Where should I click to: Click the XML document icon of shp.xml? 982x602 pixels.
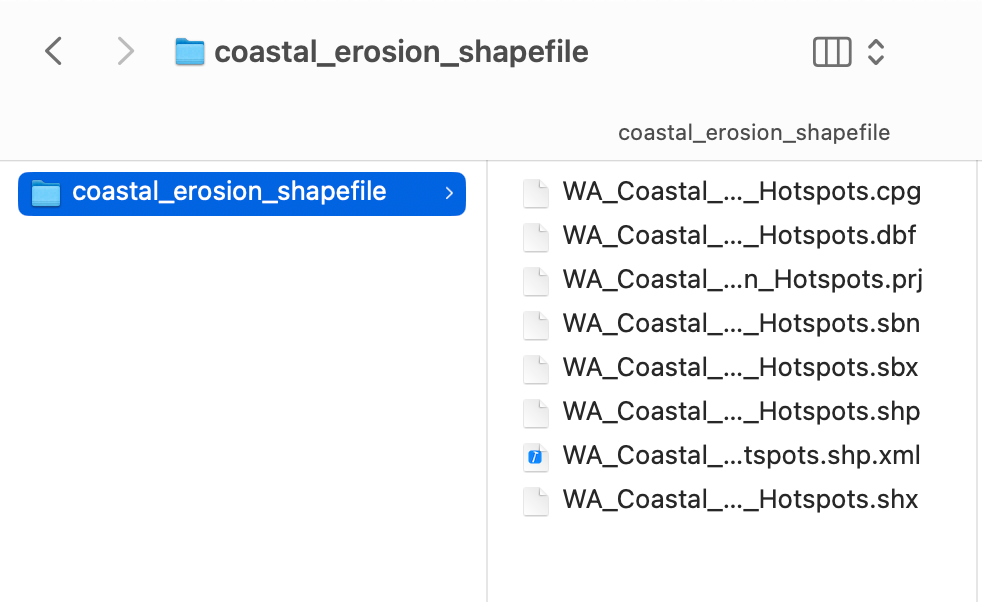[536, 457]
